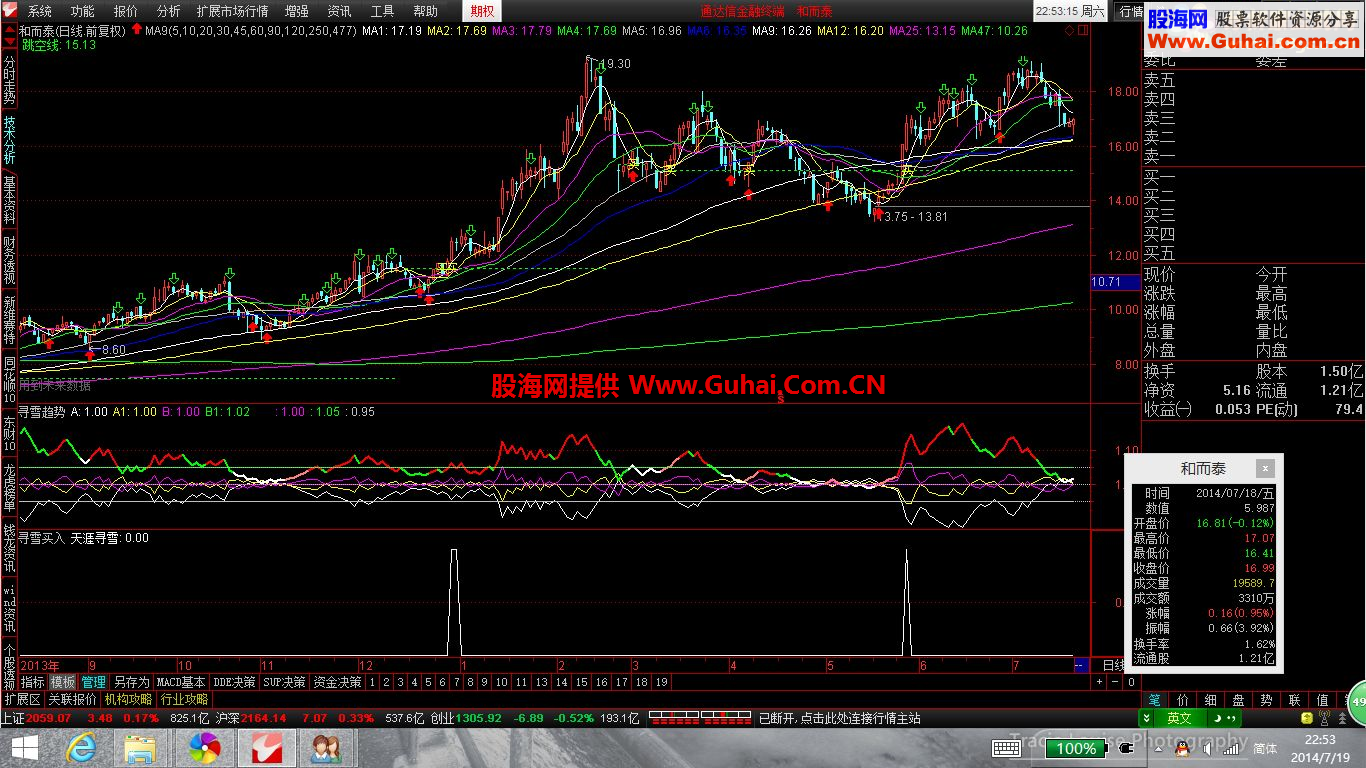This screenshot has height=768, width=1366.
Task: Close the 和而泰 data popup
Action: pyautogui.click(x=1265, y=468)
